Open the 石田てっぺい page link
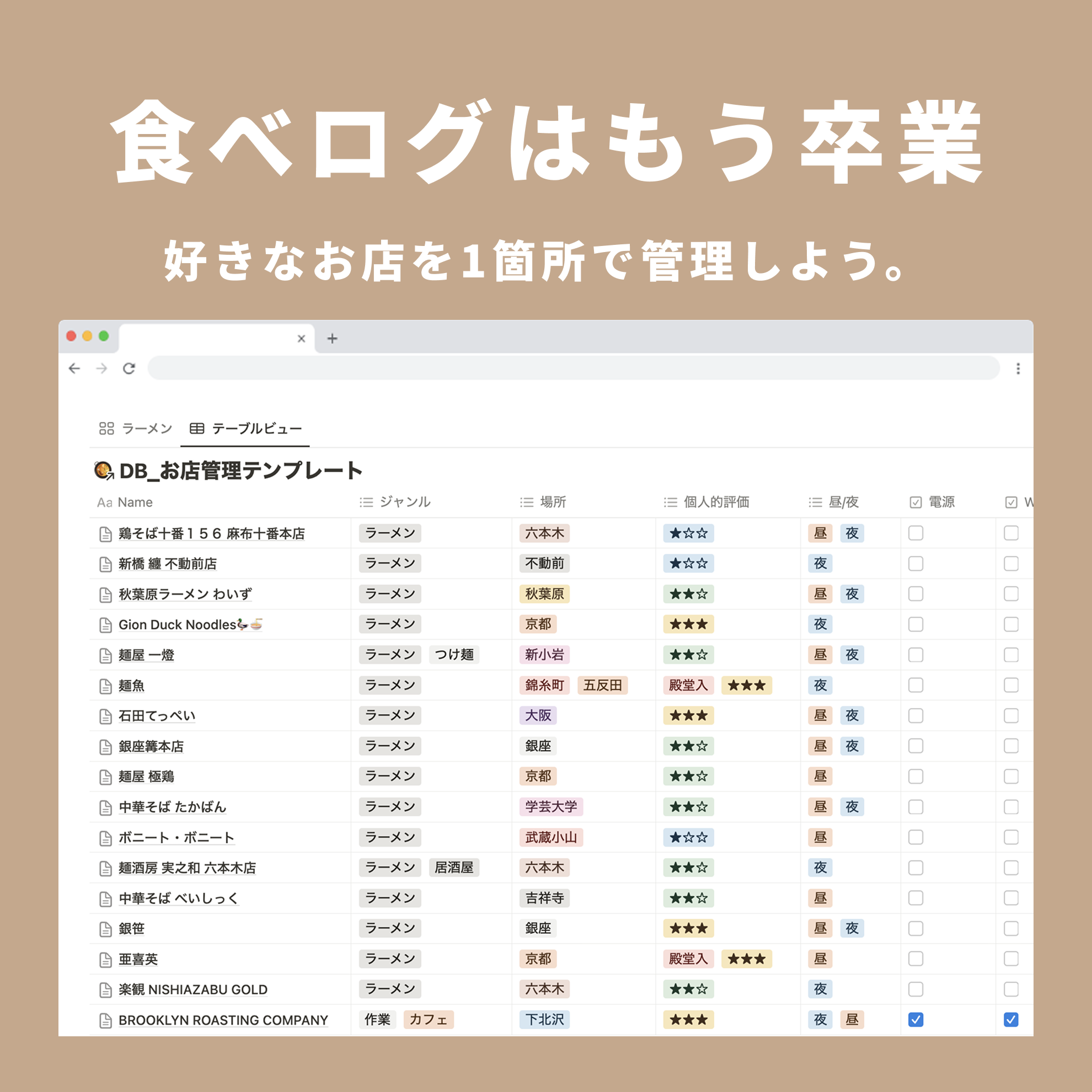 157,716
